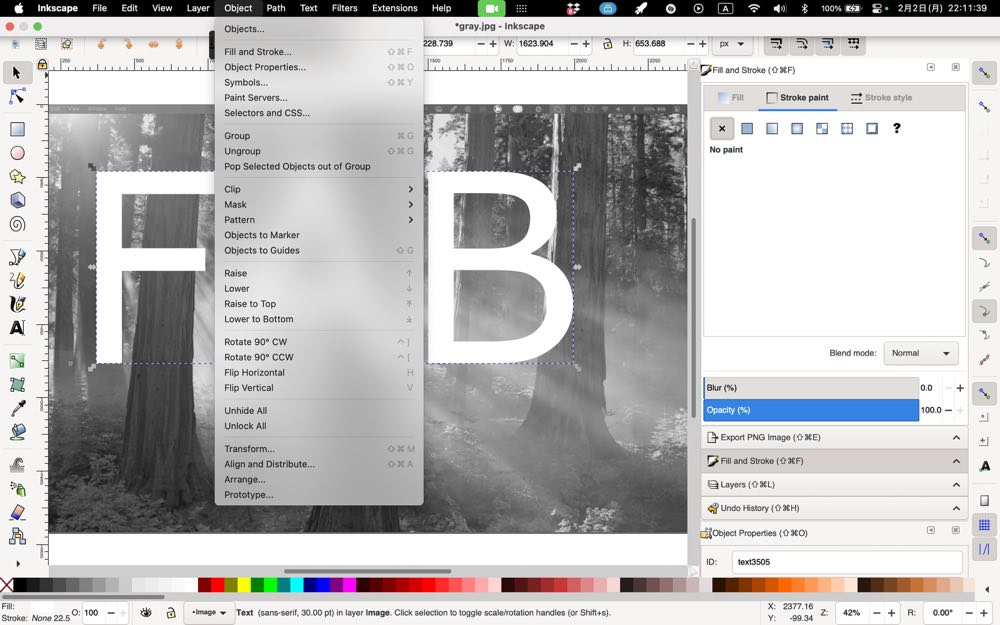Viewport: 1000px width, 625px height.
Task: Click the Flat color paint icon
Action: tap(747, 129)
